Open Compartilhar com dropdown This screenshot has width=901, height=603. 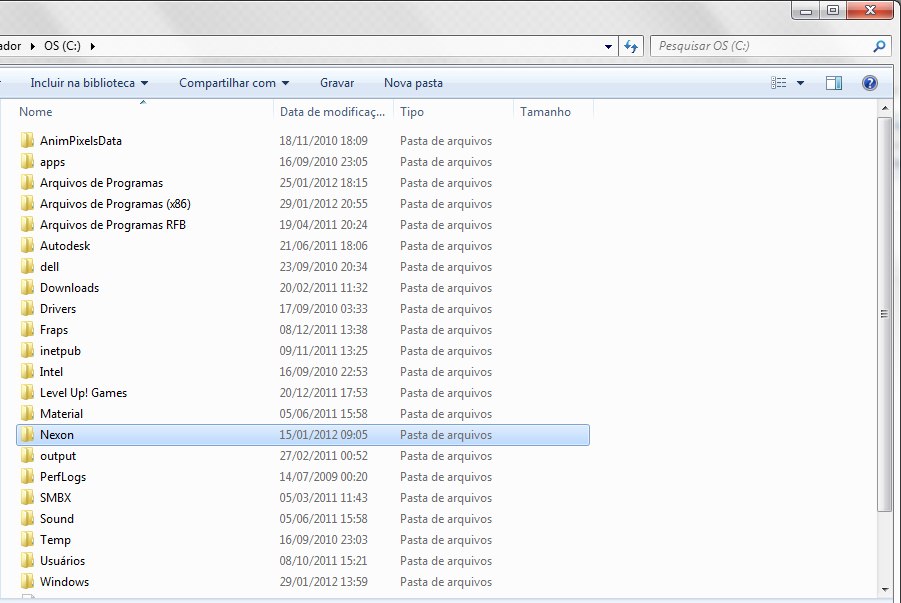(234, 83)
